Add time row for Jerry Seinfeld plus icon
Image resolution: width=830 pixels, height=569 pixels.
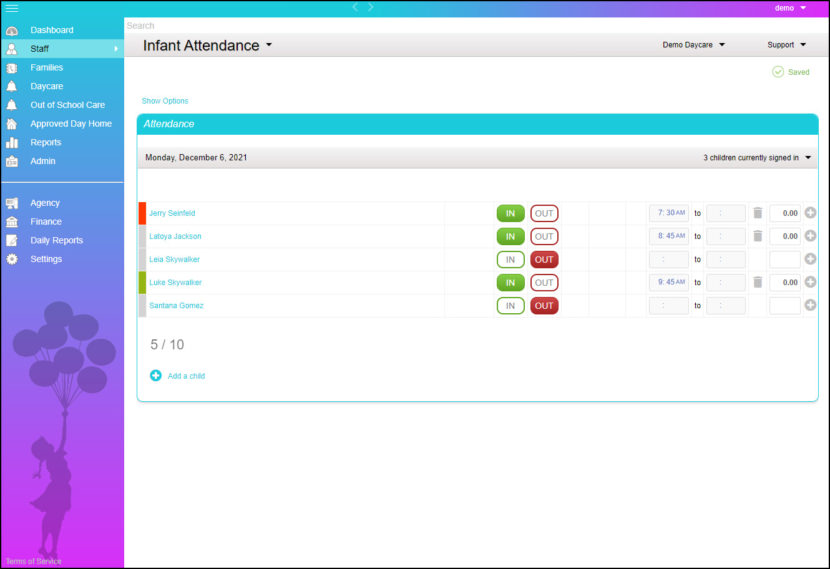point(810,213)
